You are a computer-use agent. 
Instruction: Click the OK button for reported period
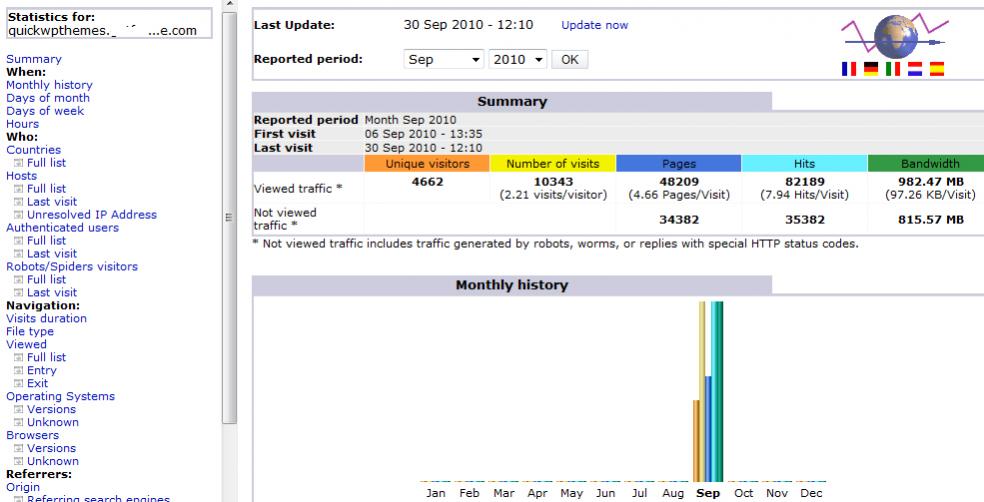570,60
